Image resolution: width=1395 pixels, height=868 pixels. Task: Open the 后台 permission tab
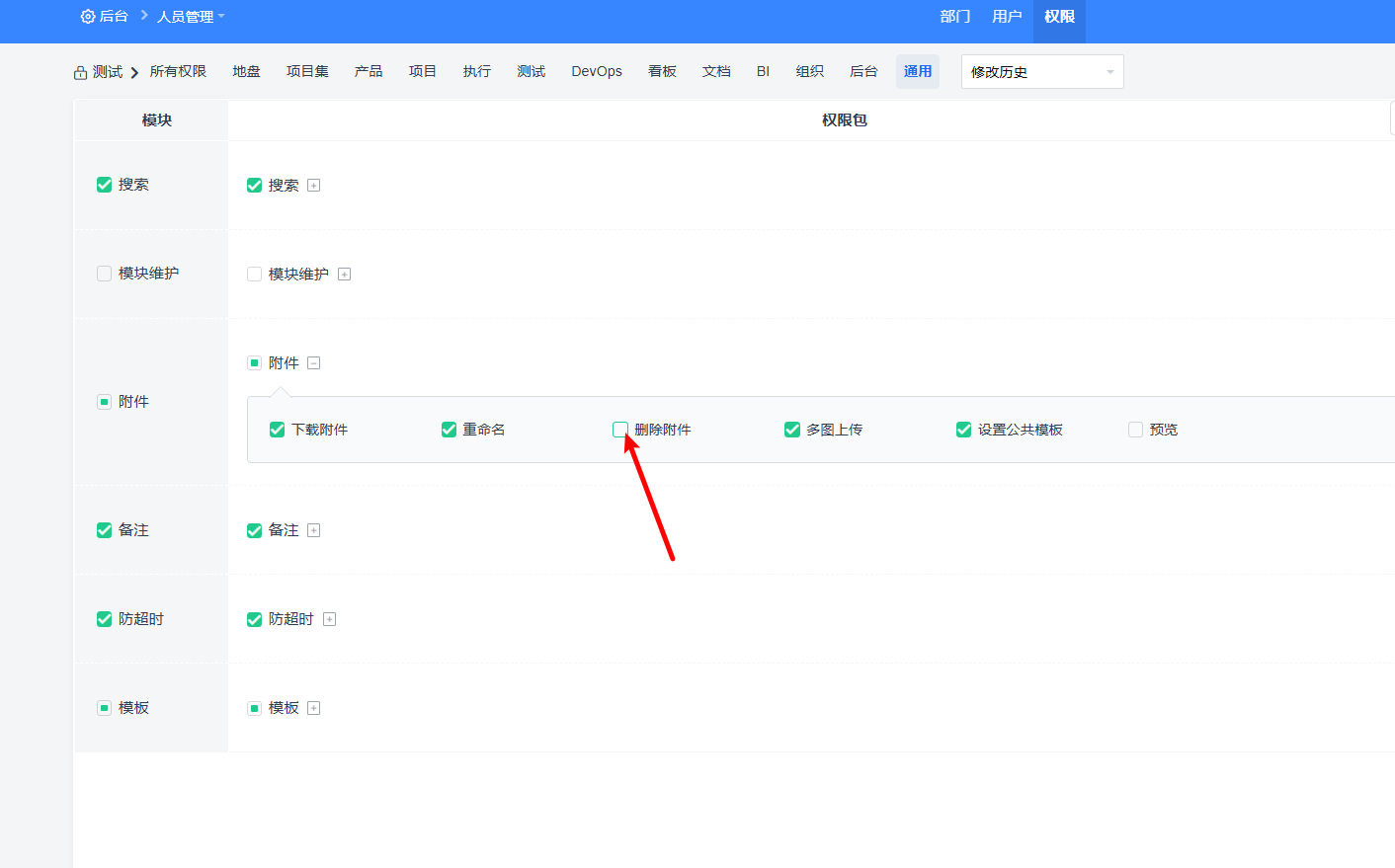point(863,71)
